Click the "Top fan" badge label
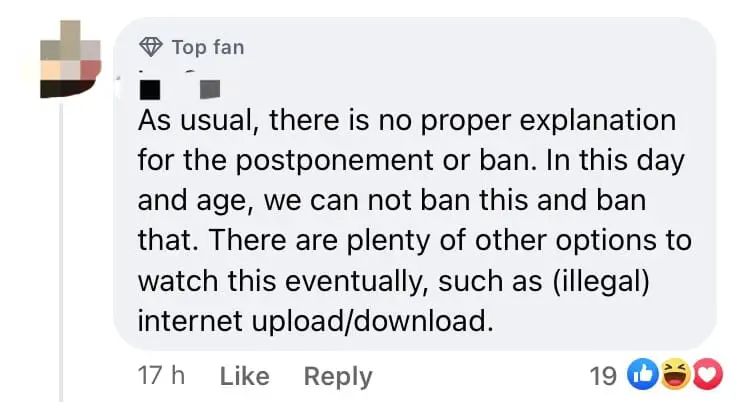 207,47
